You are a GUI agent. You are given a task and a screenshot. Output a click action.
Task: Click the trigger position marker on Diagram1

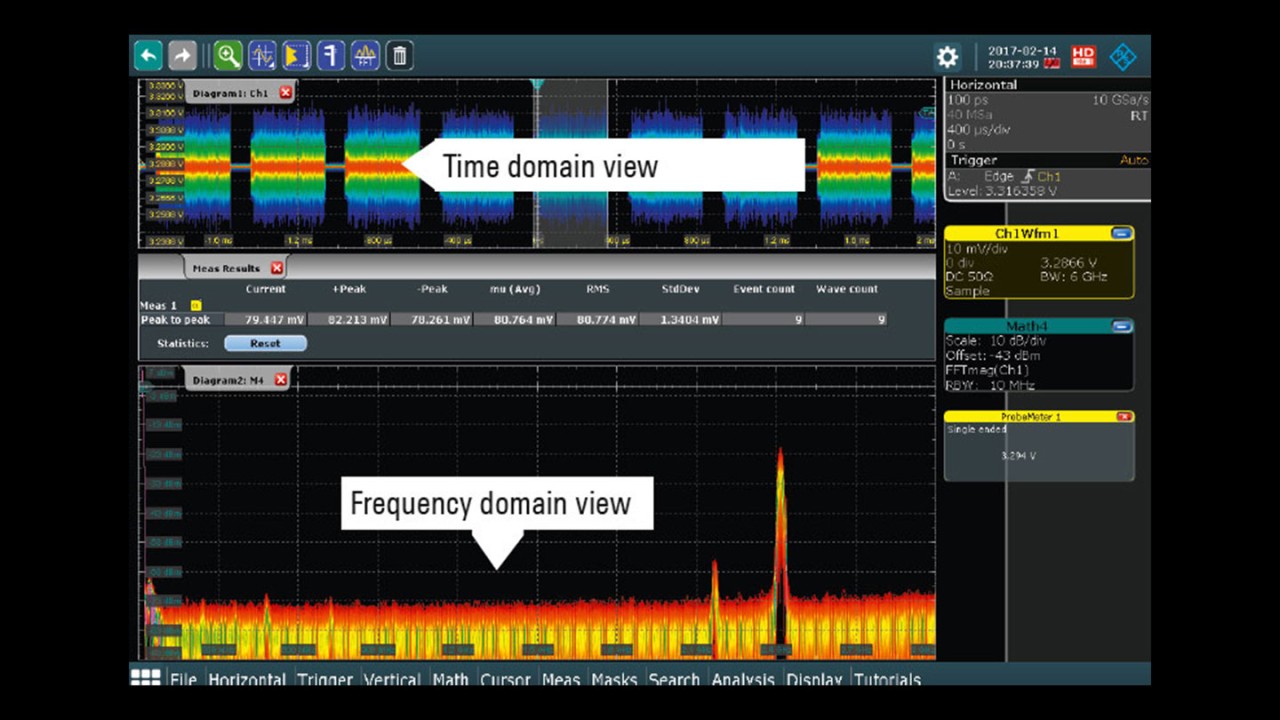click(x=537, y=86)
